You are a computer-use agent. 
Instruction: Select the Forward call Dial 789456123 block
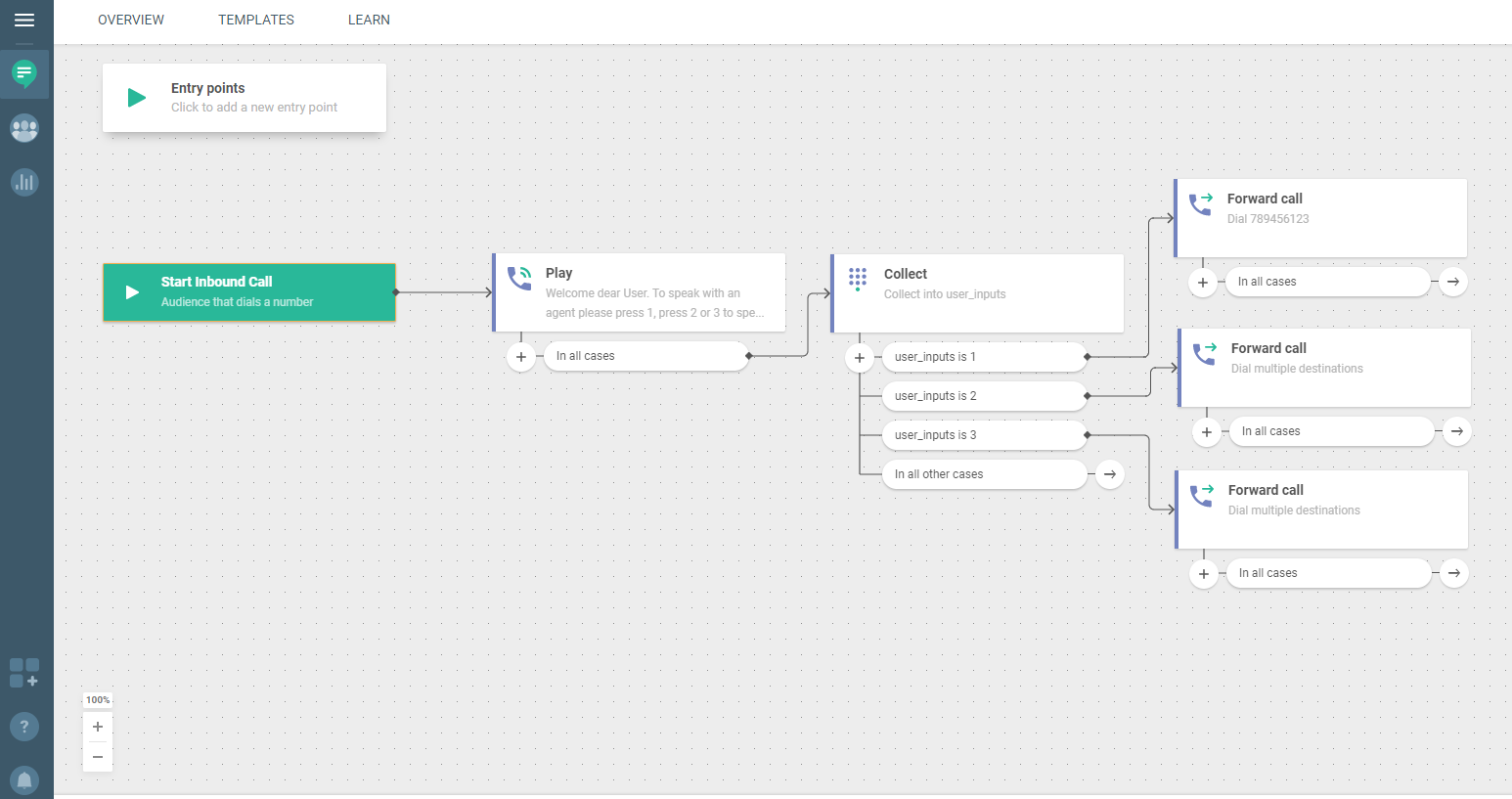[1320, 217]
